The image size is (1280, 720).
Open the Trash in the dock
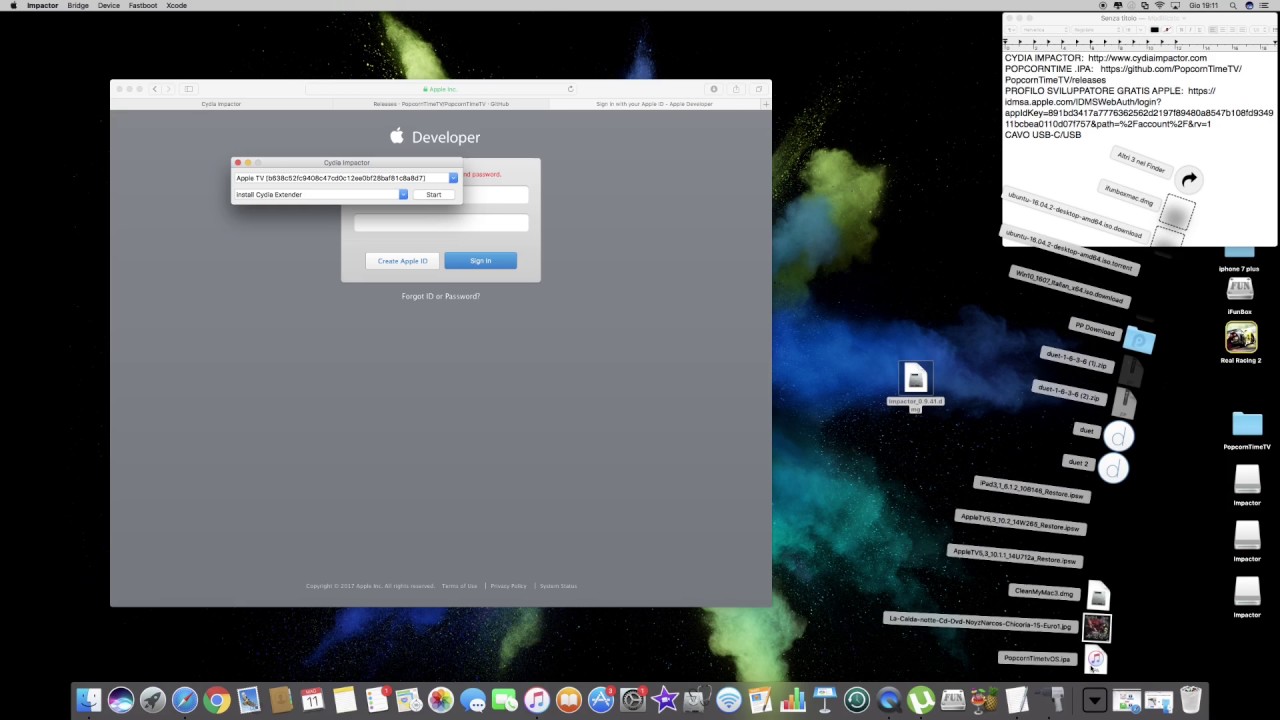pyautogui.click(x=1191, y=700)
